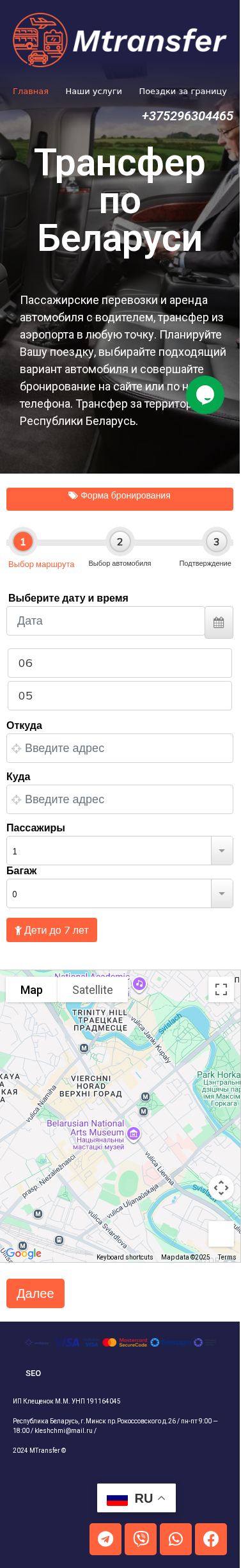Switch map to Satellite view
This screenshot has height=1568, width=241.
click(x=93, y=989)
